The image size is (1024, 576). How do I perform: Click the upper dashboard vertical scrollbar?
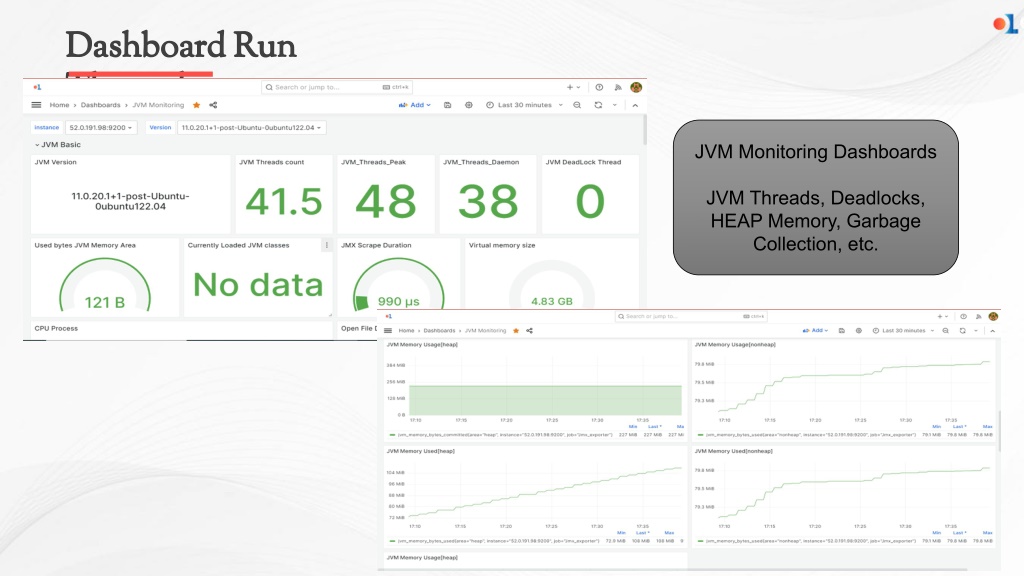point(645,130)
